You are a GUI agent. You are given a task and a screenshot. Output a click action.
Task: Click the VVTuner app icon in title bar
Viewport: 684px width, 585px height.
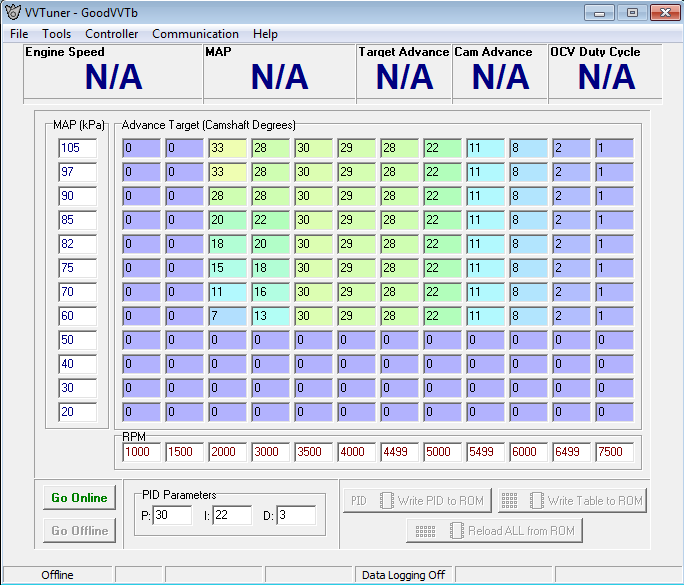[x=13, y=13]
